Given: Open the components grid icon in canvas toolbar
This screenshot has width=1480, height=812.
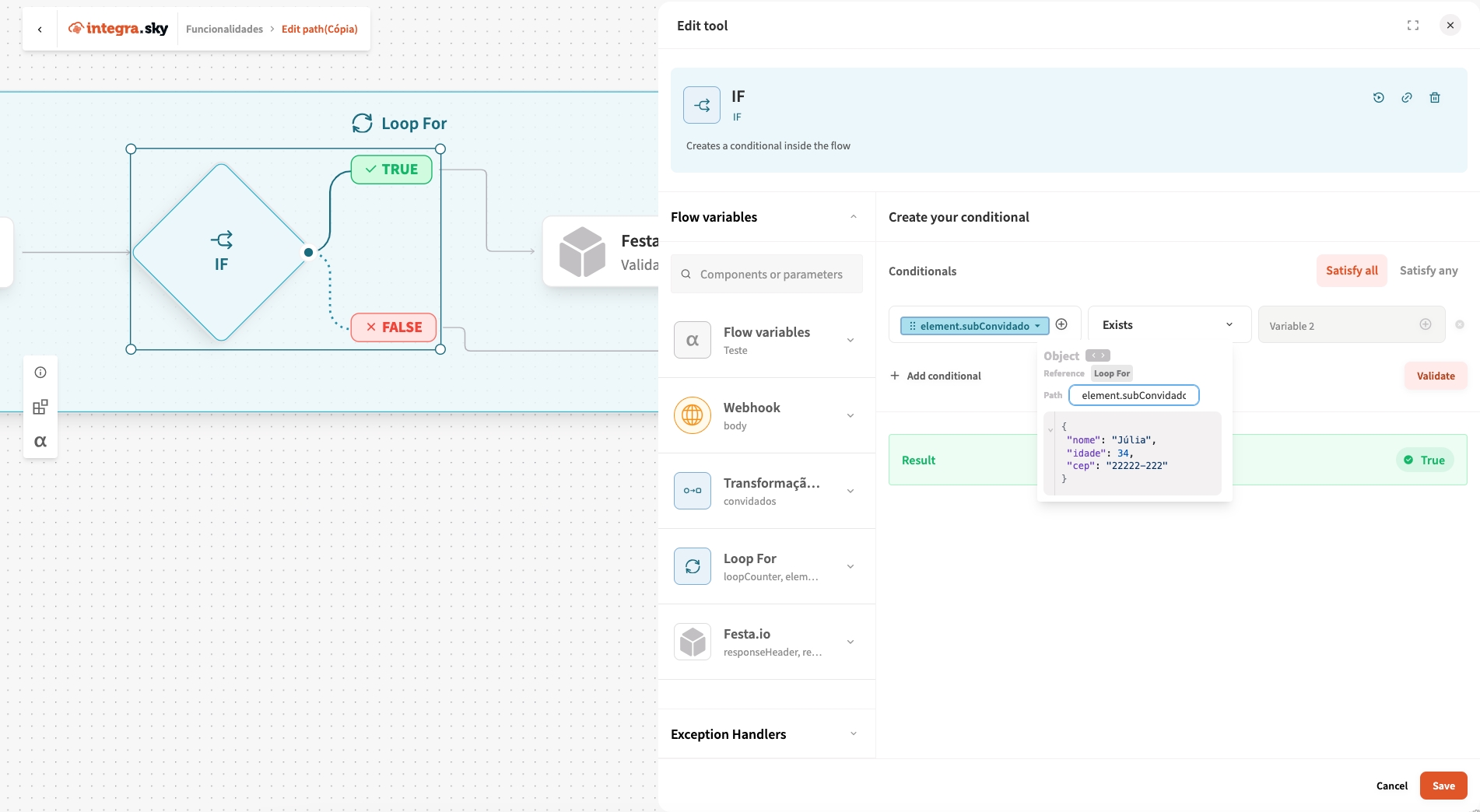Looking at the screenshot, I should coord(40,407).
